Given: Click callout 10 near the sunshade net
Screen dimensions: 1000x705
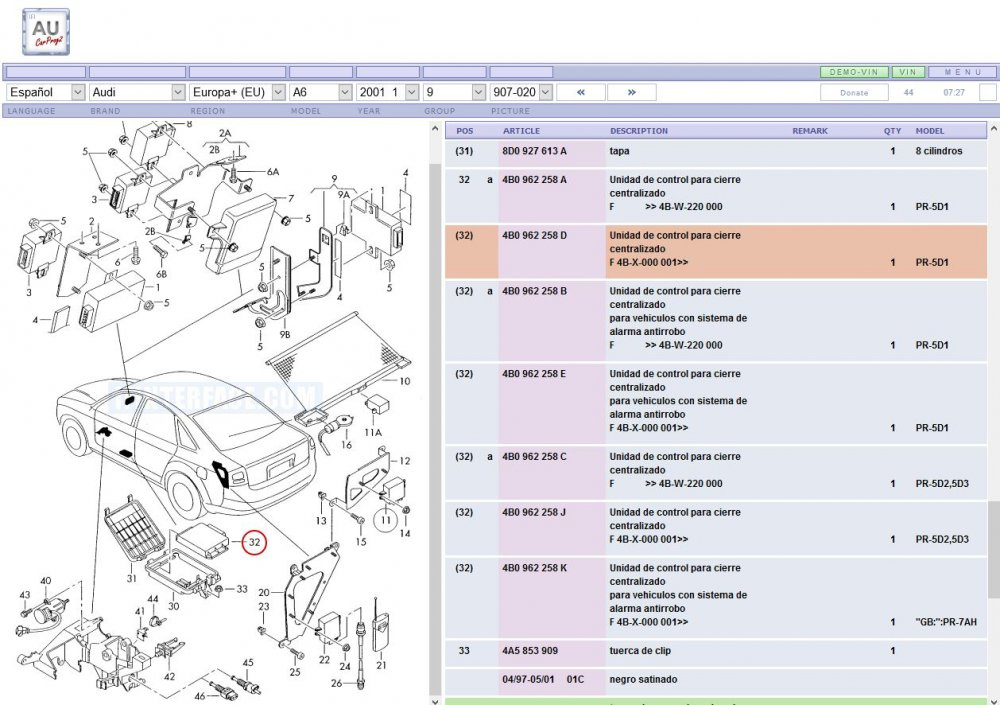Looking at the screenshot, I should tap(405, 382).
